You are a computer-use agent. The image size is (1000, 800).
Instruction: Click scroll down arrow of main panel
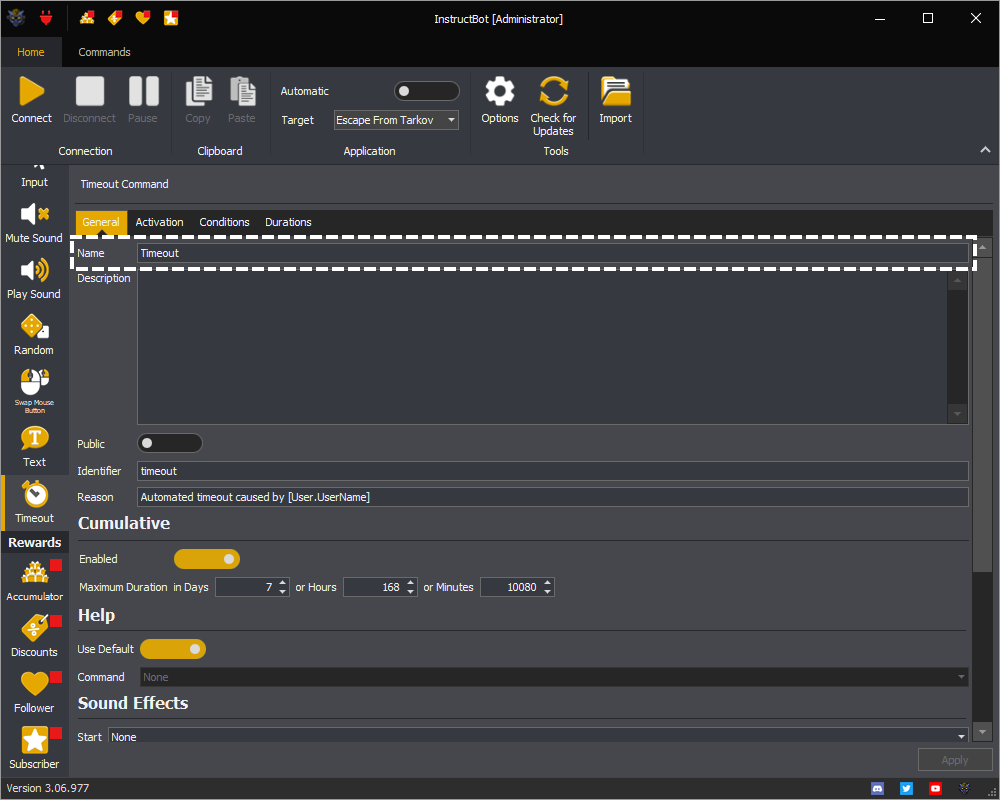pyautogui.click(x=982, y=732)
